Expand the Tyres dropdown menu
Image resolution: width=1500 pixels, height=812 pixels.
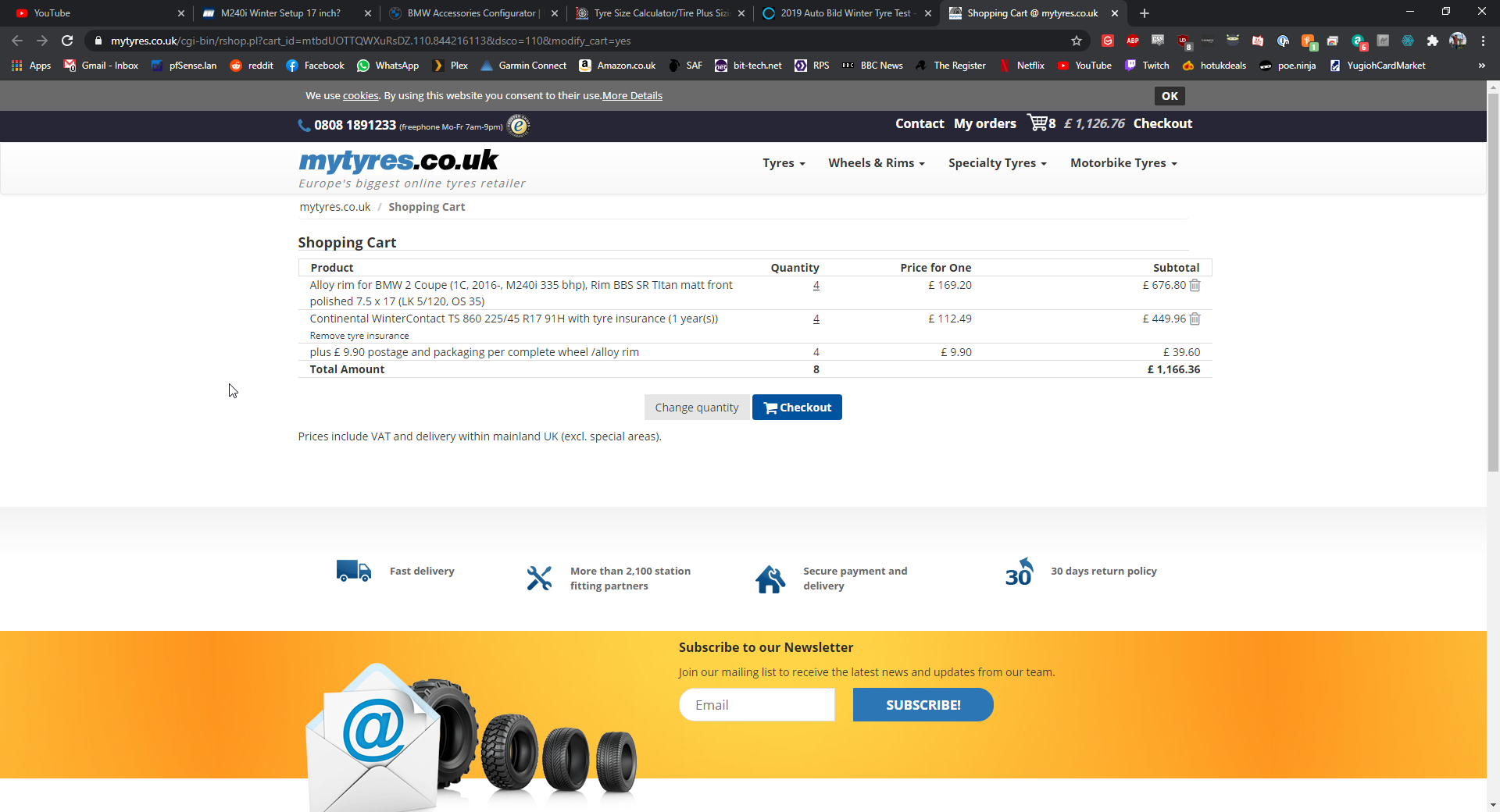coord(784,163)
